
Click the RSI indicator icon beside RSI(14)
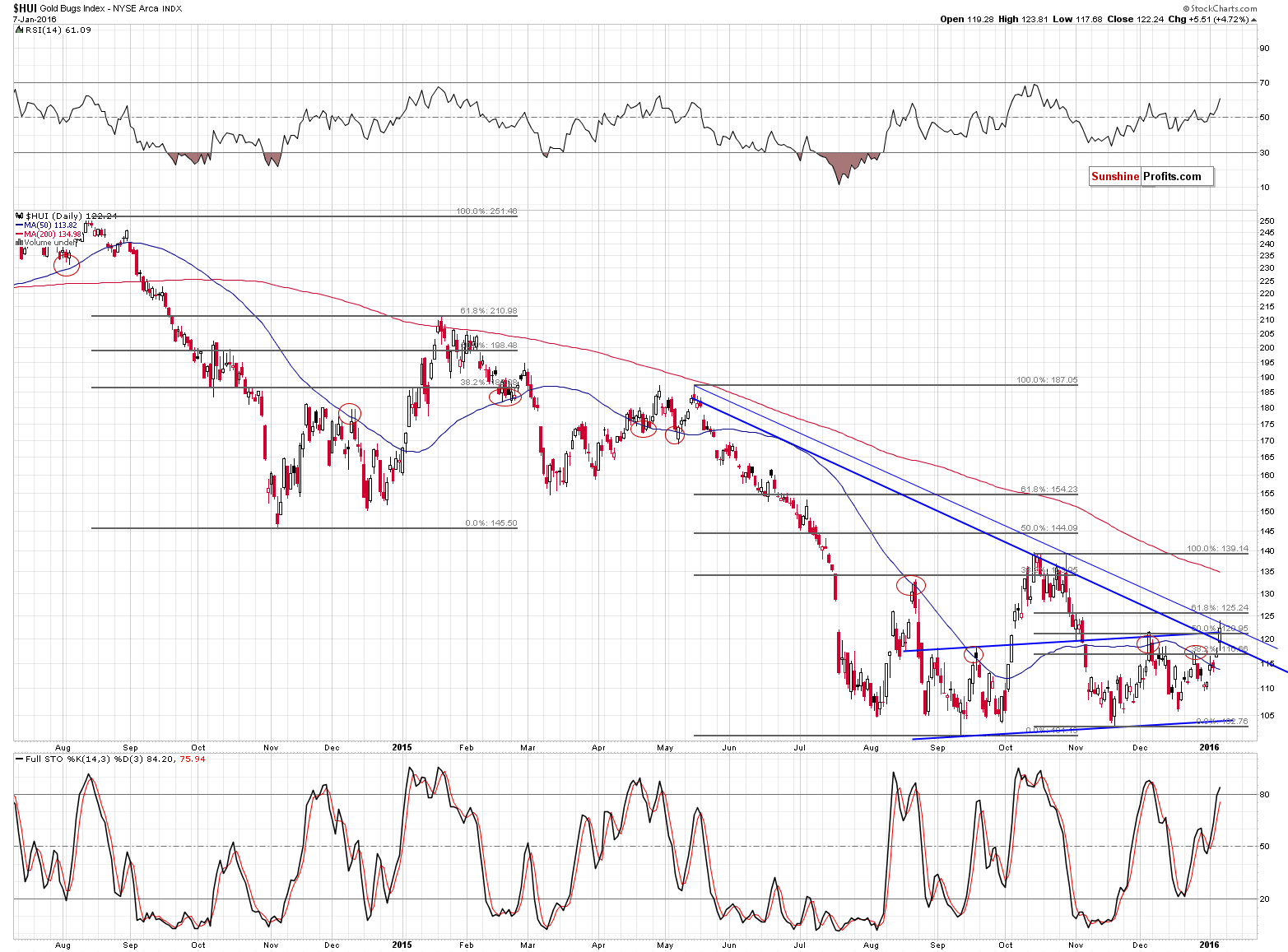tap(19, 30)
